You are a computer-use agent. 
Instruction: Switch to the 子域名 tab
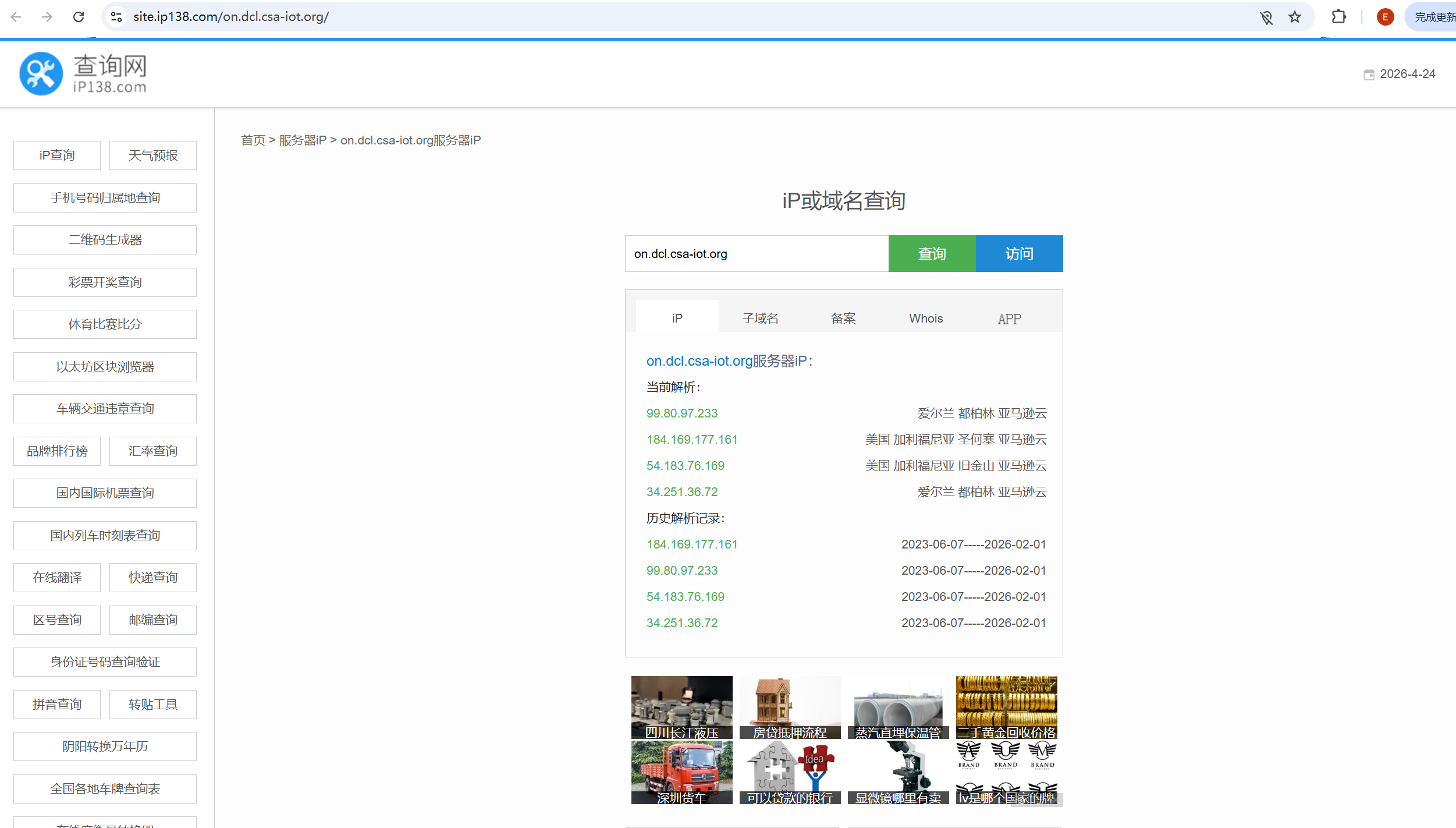tap(761, 318)
